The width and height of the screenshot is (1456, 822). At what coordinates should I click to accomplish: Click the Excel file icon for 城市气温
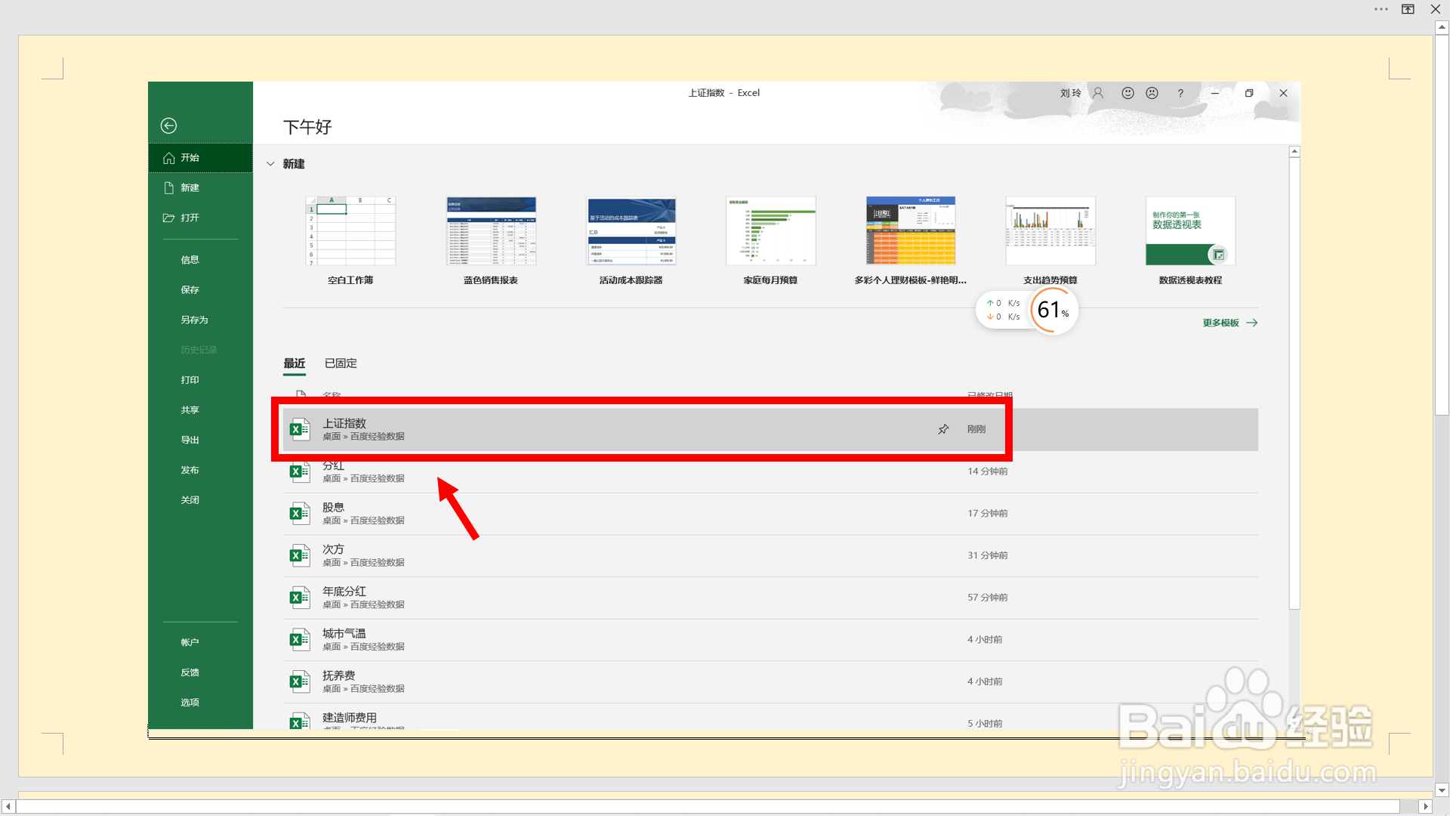click(x=301, y=643)
